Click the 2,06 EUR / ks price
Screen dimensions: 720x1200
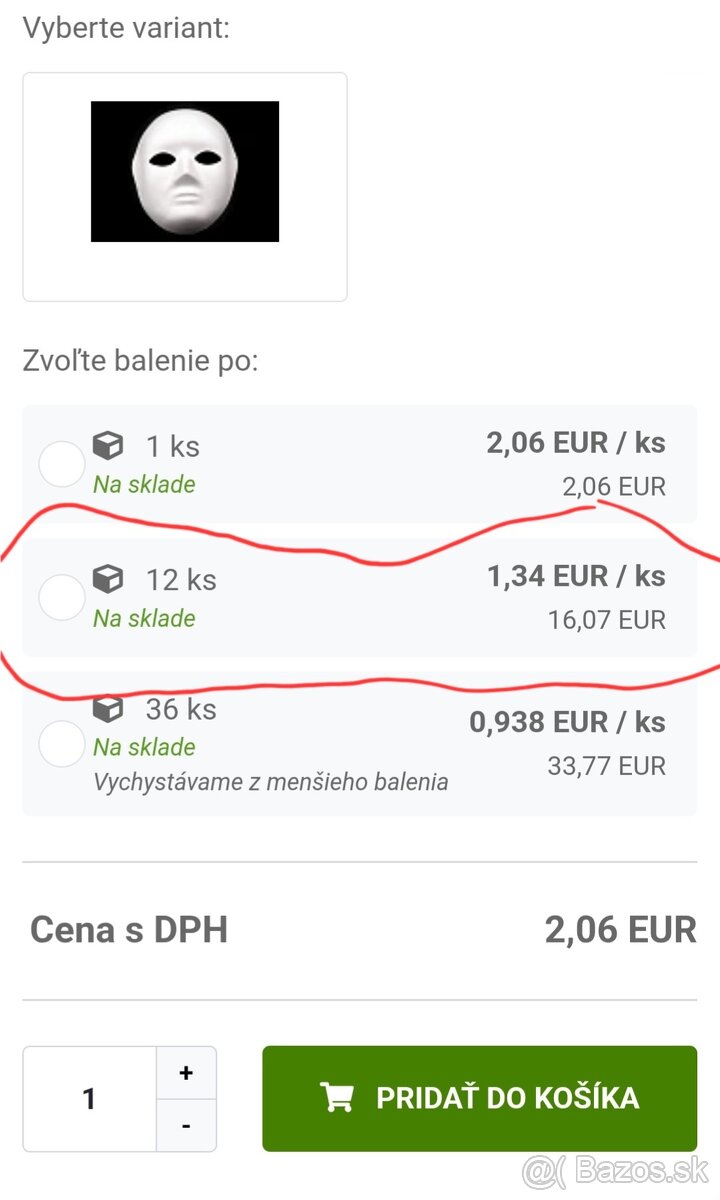576,443
